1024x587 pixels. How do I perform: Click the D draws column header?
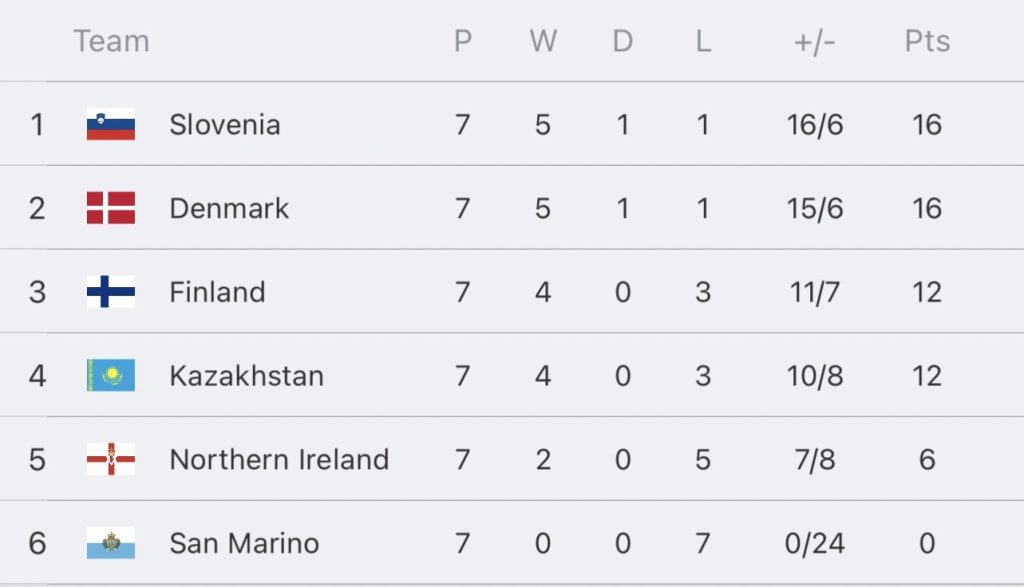tap(622, 41)
